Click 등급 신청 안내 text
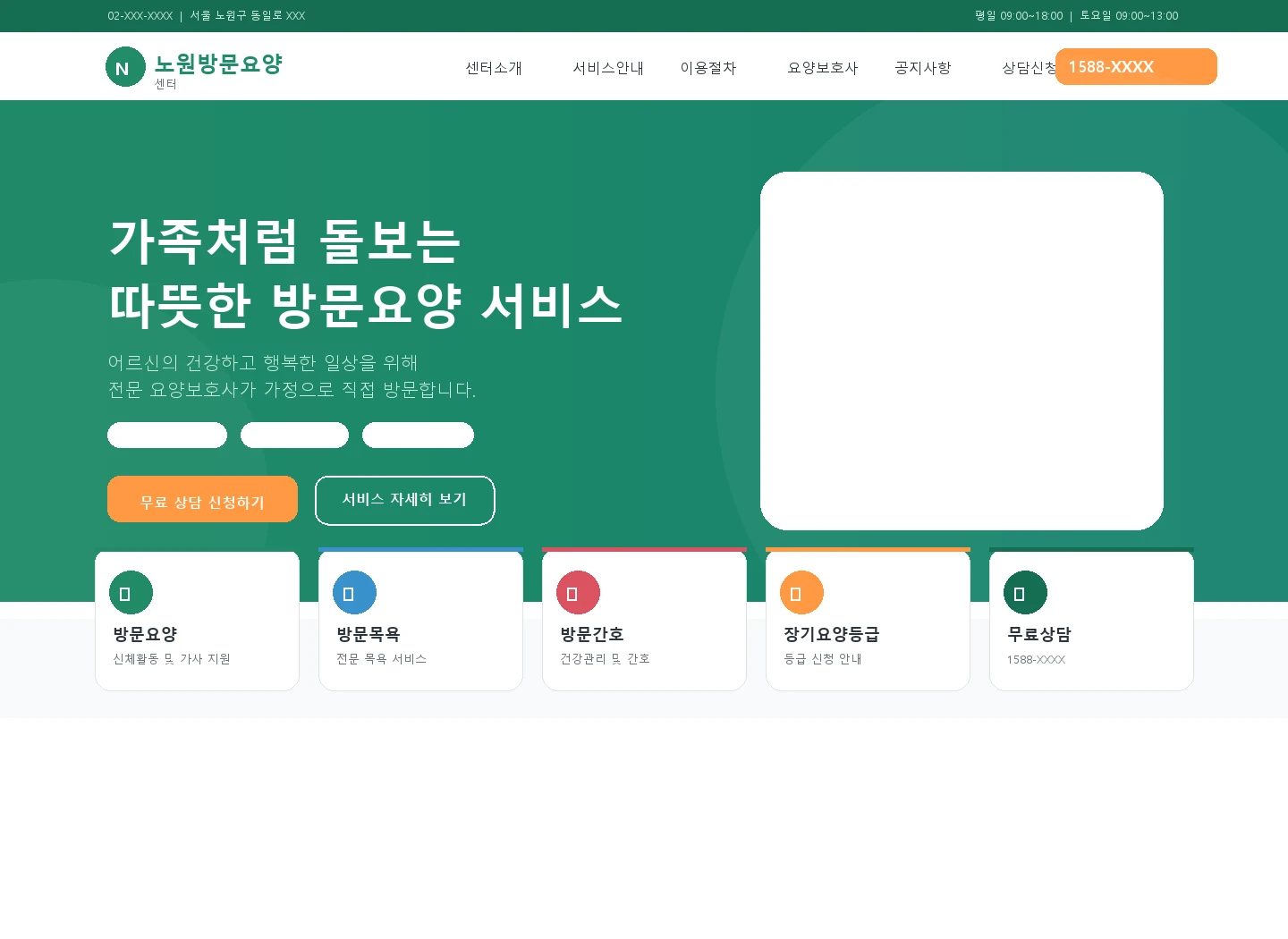This screenshot has width=1288, height=939. coord(823,659)
